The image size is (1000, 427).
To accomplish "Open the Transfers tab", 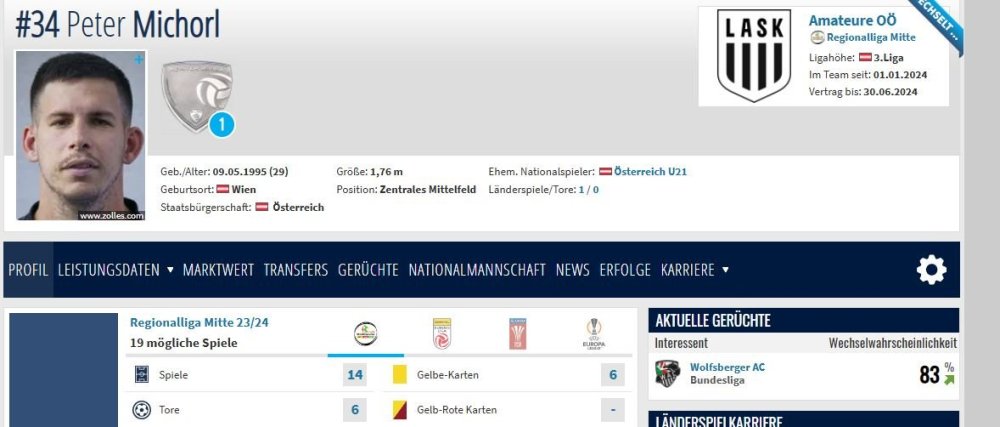I will 295,270.
